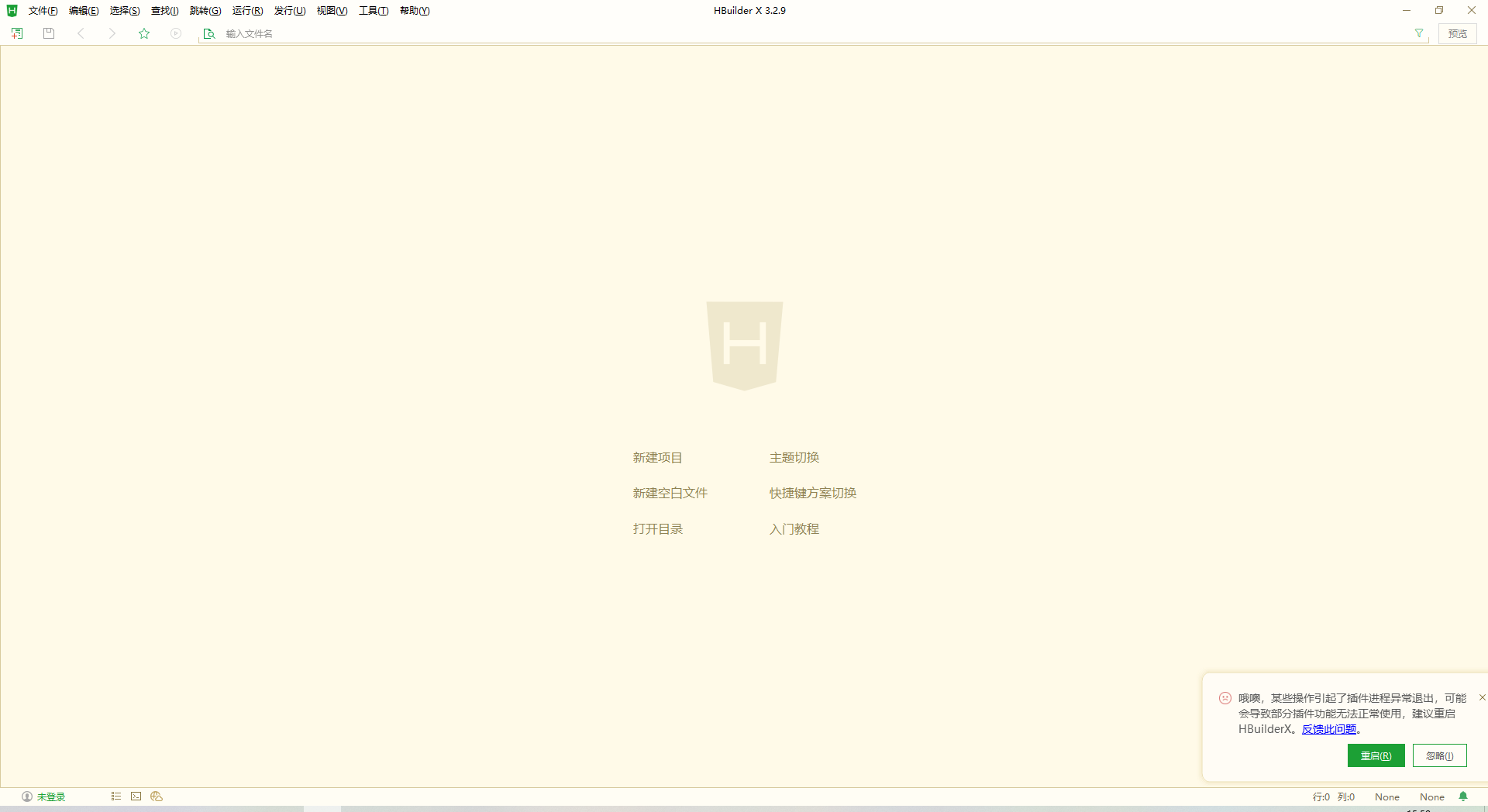Click the 反馈此问题 feedback link
1488x812 pixels.
point(1329,729)
